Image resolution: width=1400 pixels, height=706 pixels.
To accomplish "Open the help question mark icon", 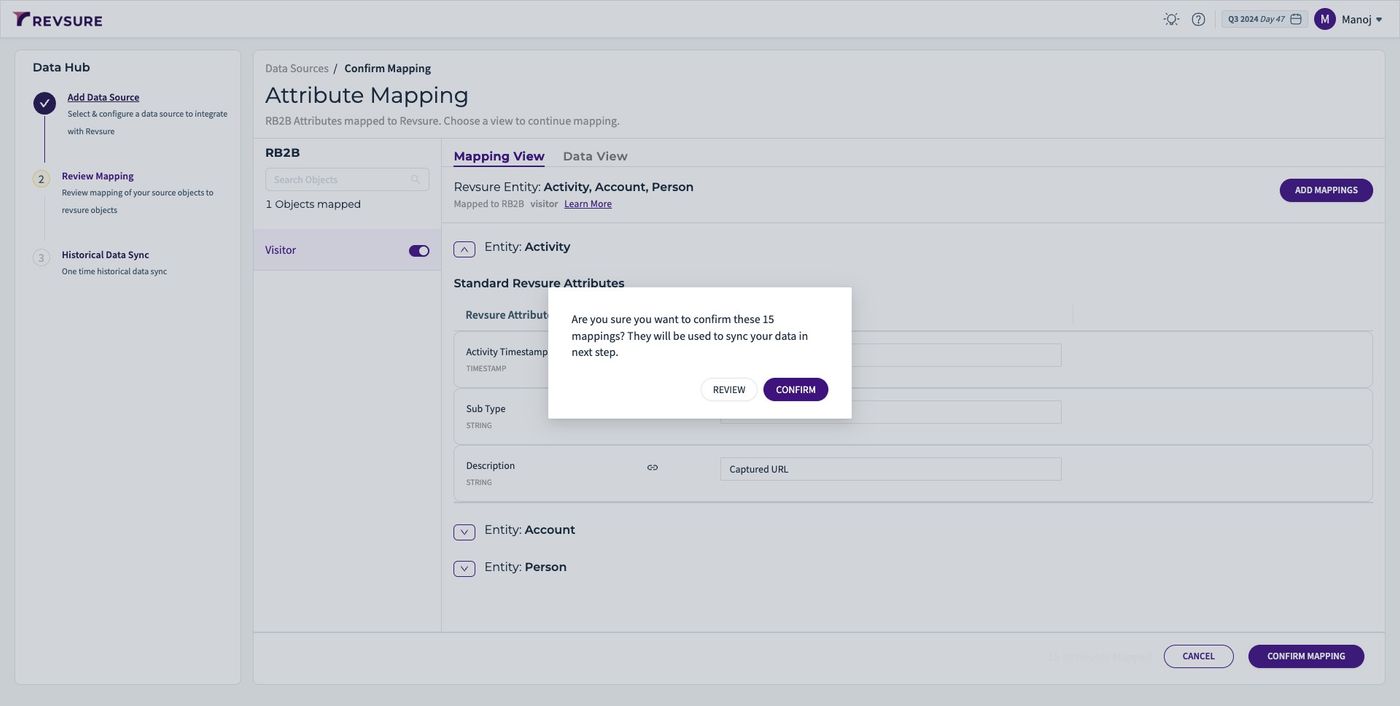I will [x=1198, y=19].
